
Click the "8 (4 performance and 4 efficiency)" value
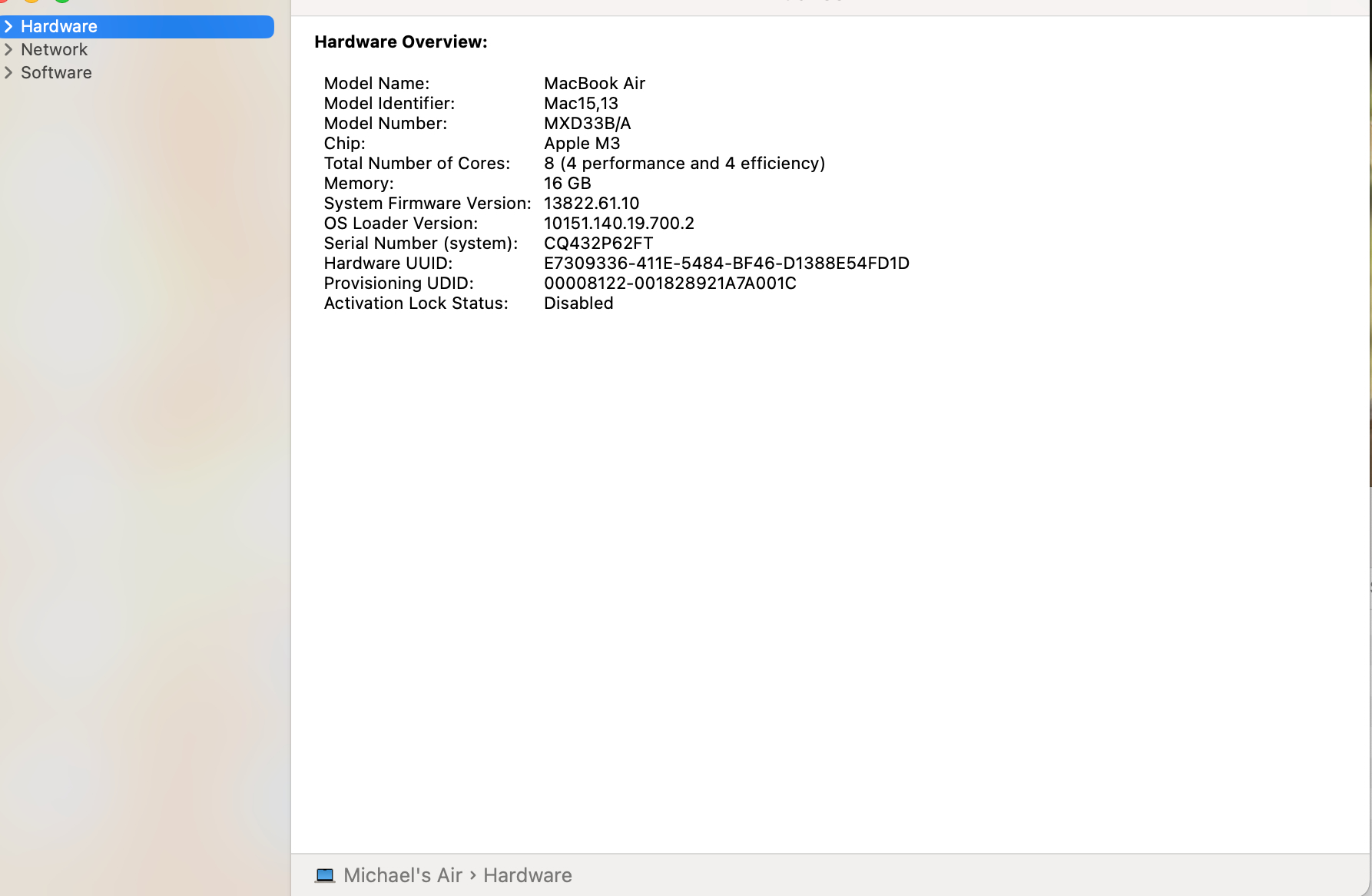click(684, 163)
